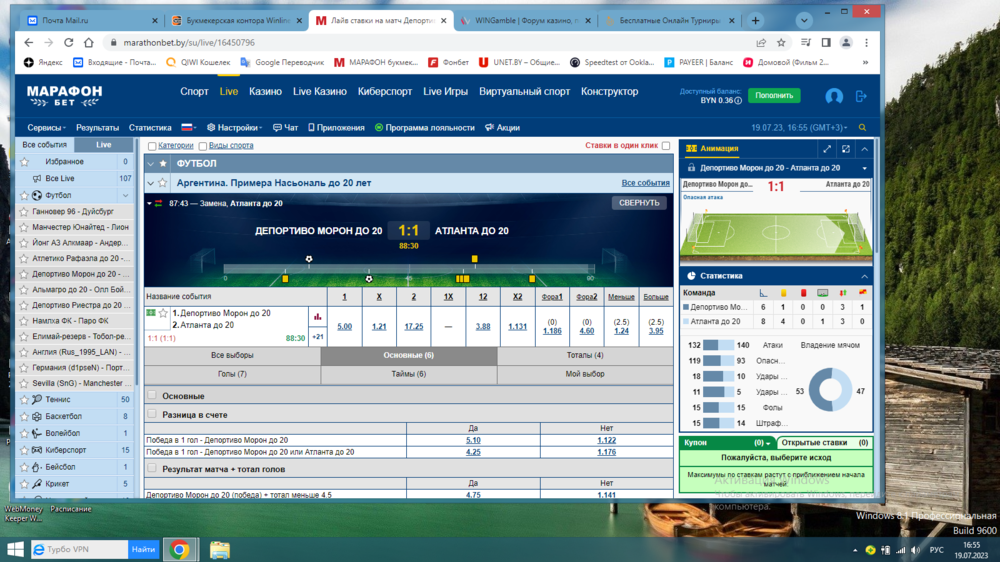Click the logout icon in header
The image size is (1000, 562).
pyautogui.click(x=861, y=96)
